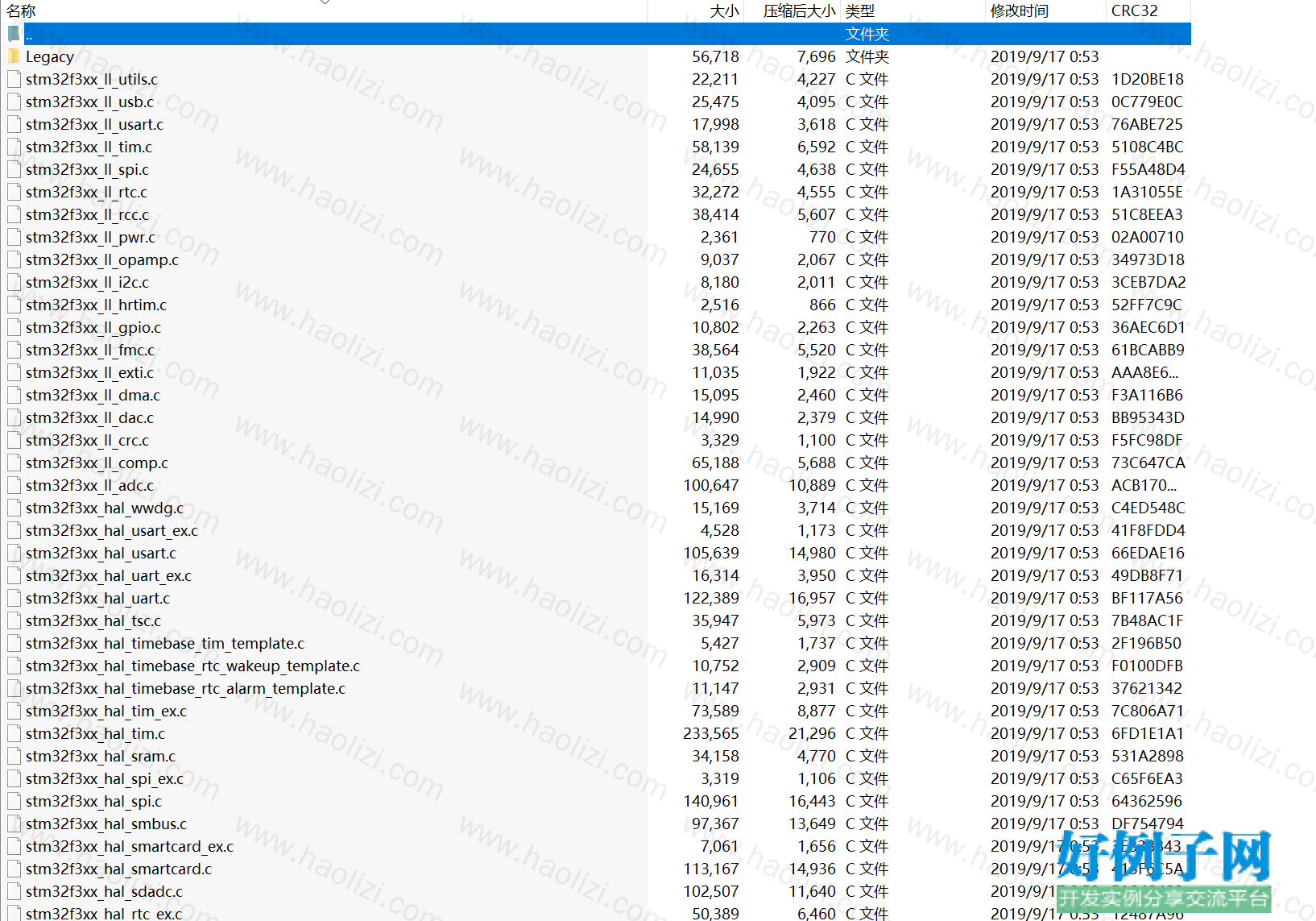Click file icon for stm32f3xx_ll_exti.c
The height and width of the screenshot is (921, 1316).
[14, 372]
